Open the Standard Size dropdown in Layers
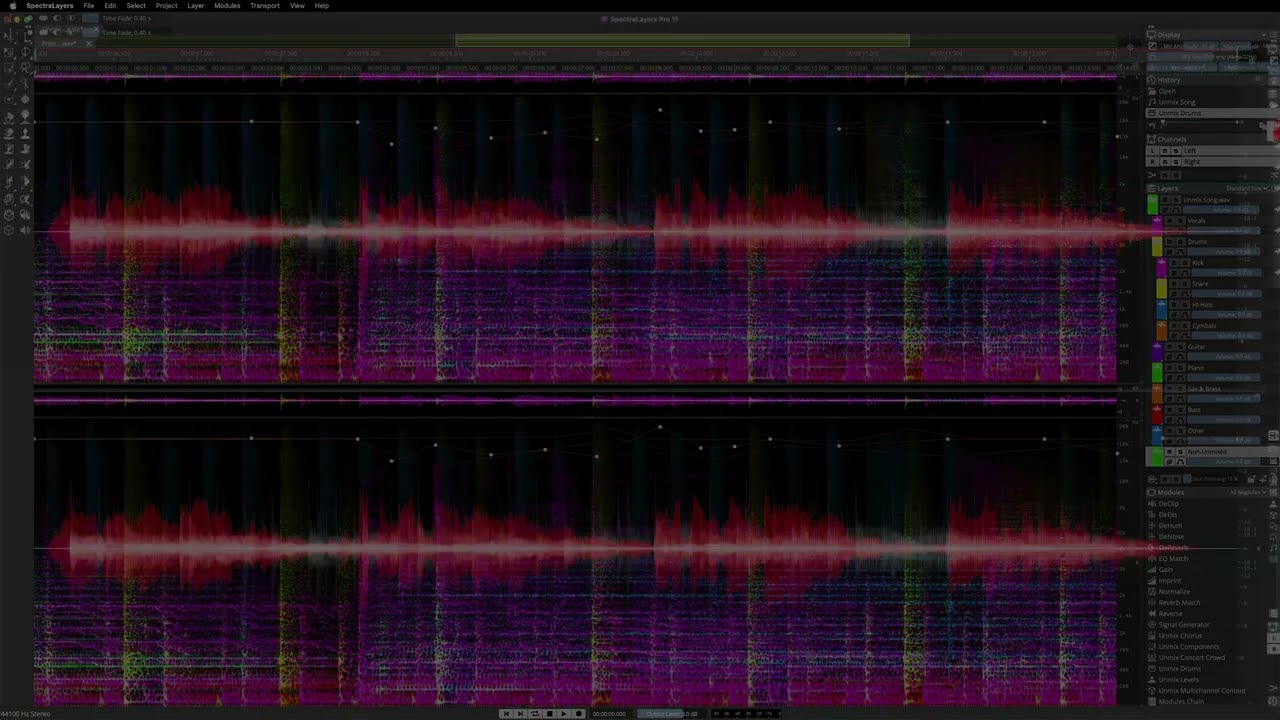1280x720 pixels. (1246, 188)
